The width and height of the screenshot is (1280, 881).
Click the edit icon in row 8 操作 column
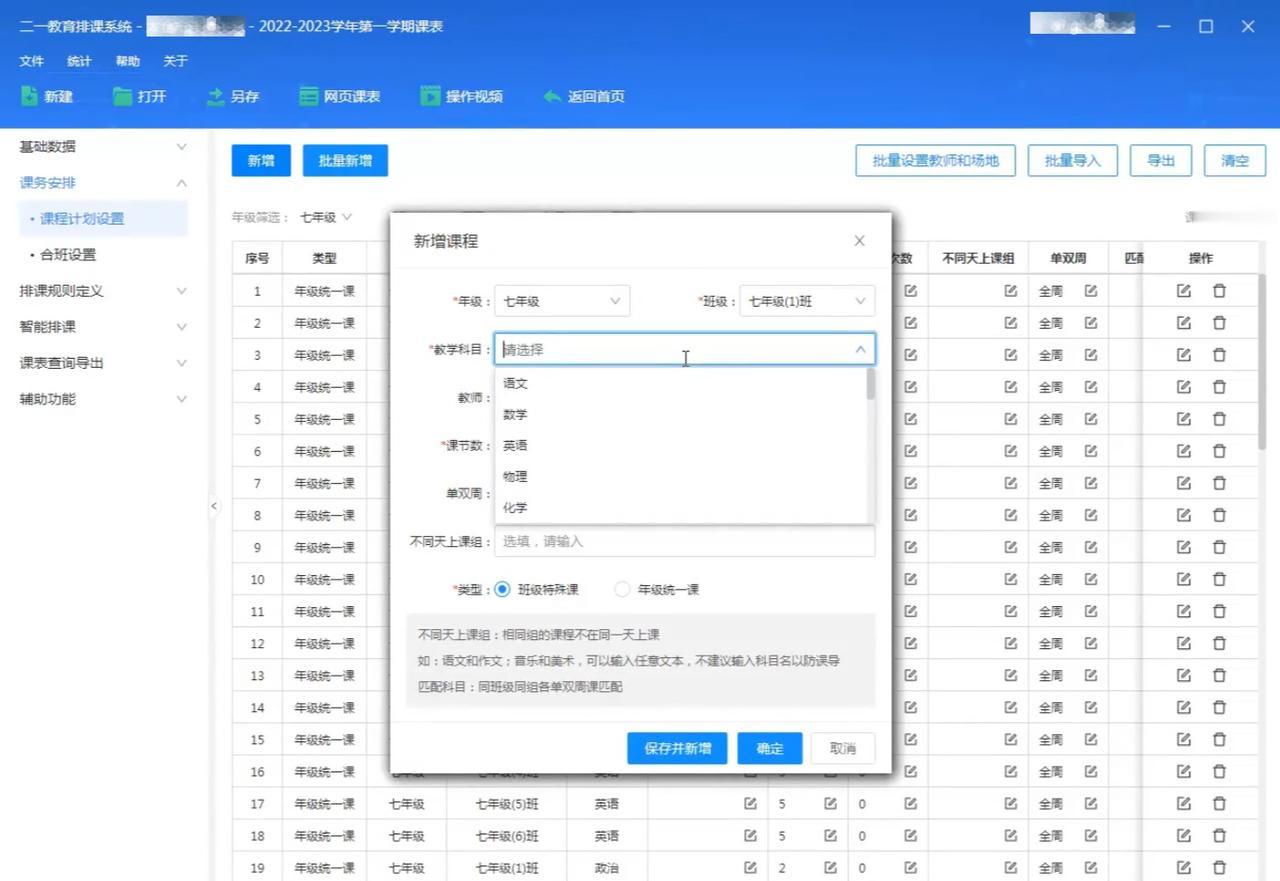pyautogui.click(x=1184, y=515)
